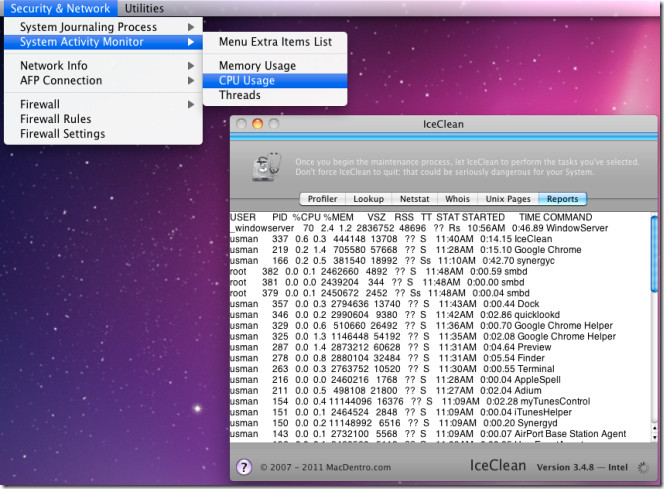664x489 pixels.
Task: Click the myTunesControl process row
Action: click(440, 401)
